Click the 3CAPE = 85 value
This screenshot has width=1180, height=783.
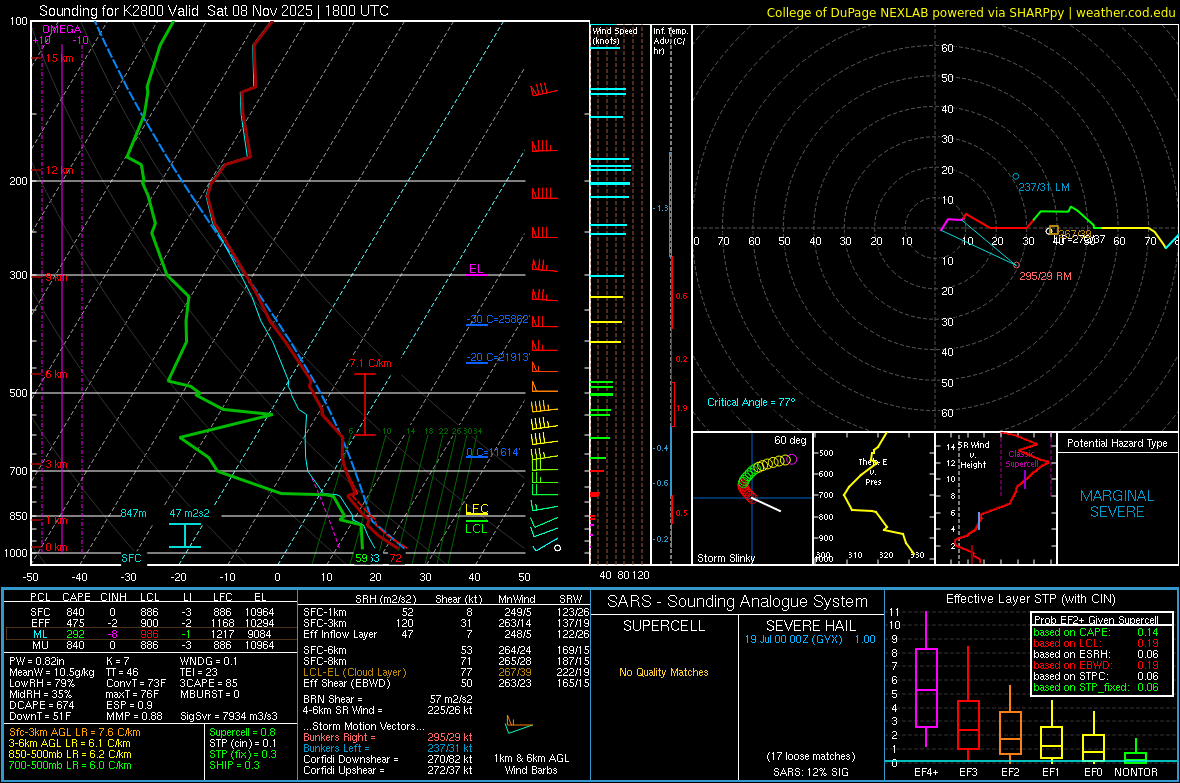click(208, 683)
